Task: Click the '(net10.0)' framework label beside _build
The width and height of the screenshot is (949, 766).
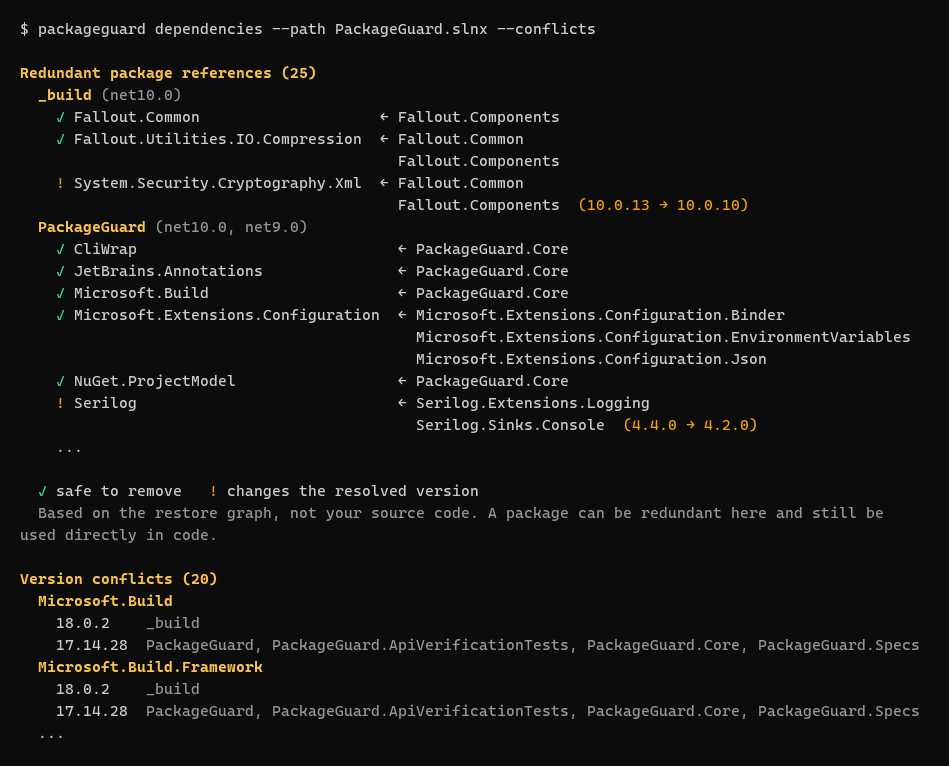Action: [142, 95]
